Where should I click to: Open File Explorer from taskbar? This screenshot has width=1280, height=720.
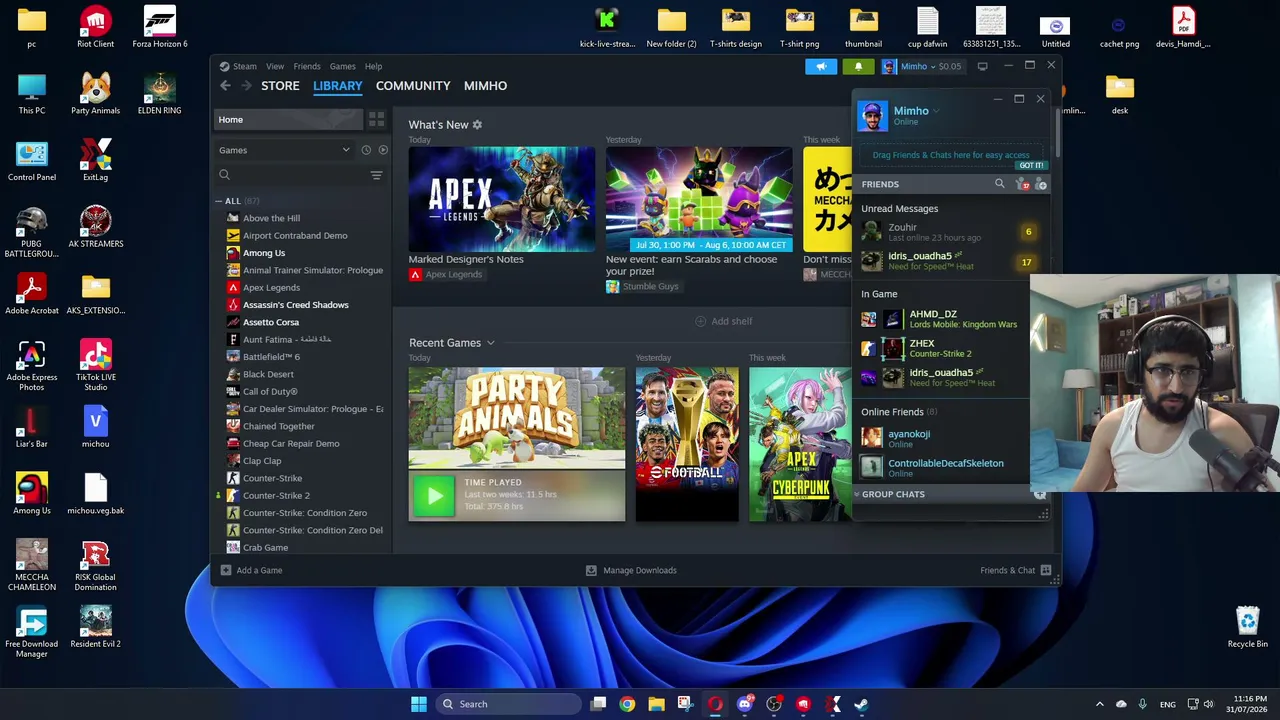[656, 704]
